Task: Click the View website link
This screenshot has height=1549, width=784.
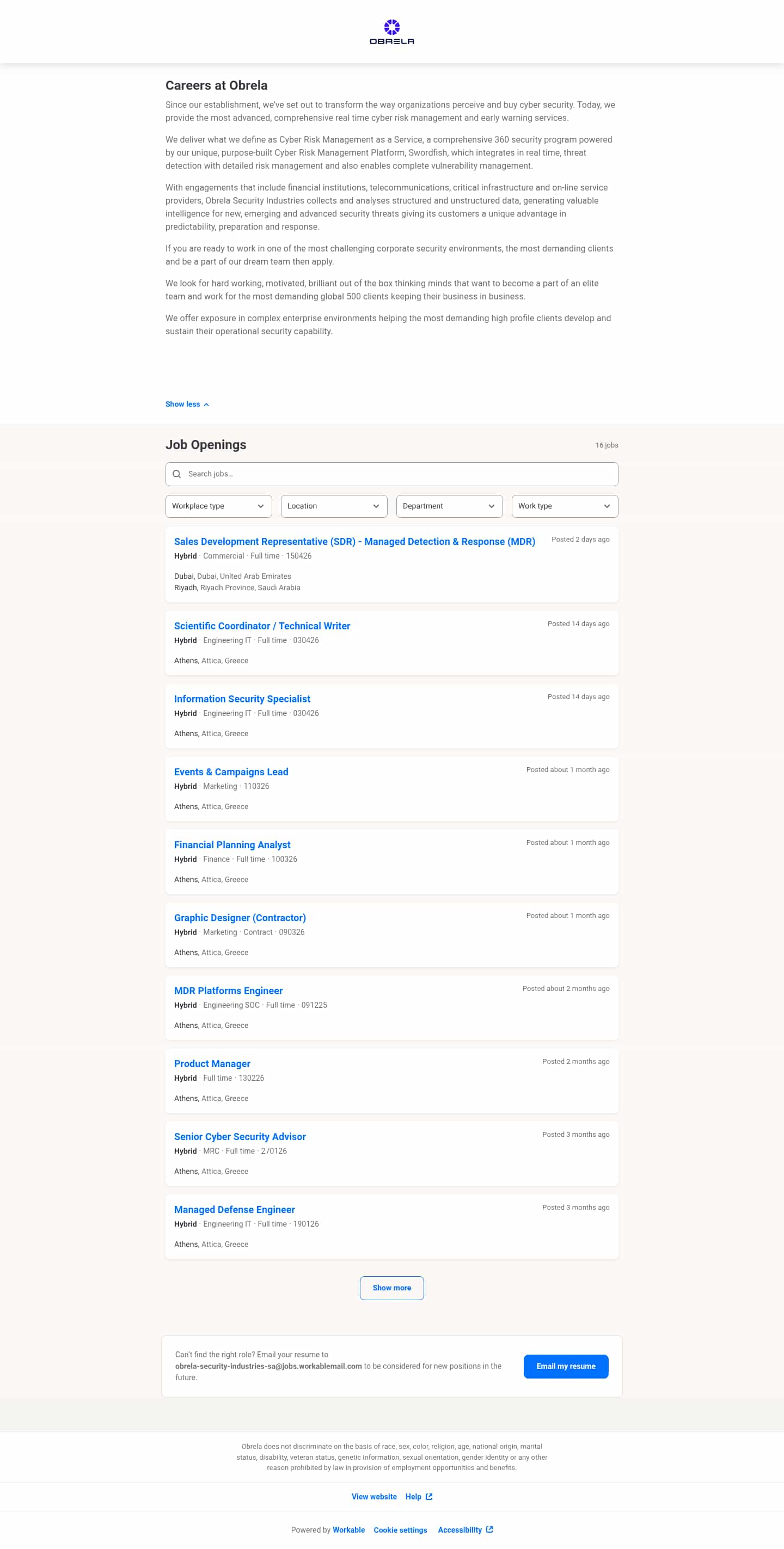Action: click(x=374, y=1497)
